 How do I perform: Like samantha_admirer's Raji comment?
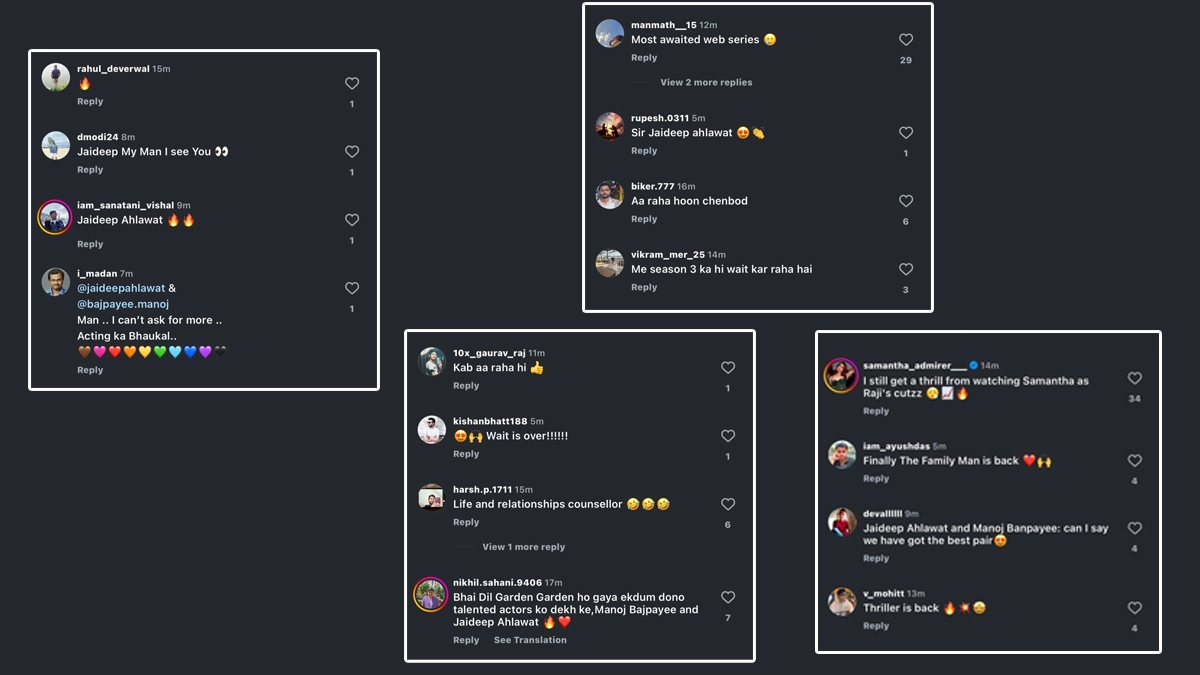coord(1135,378)
